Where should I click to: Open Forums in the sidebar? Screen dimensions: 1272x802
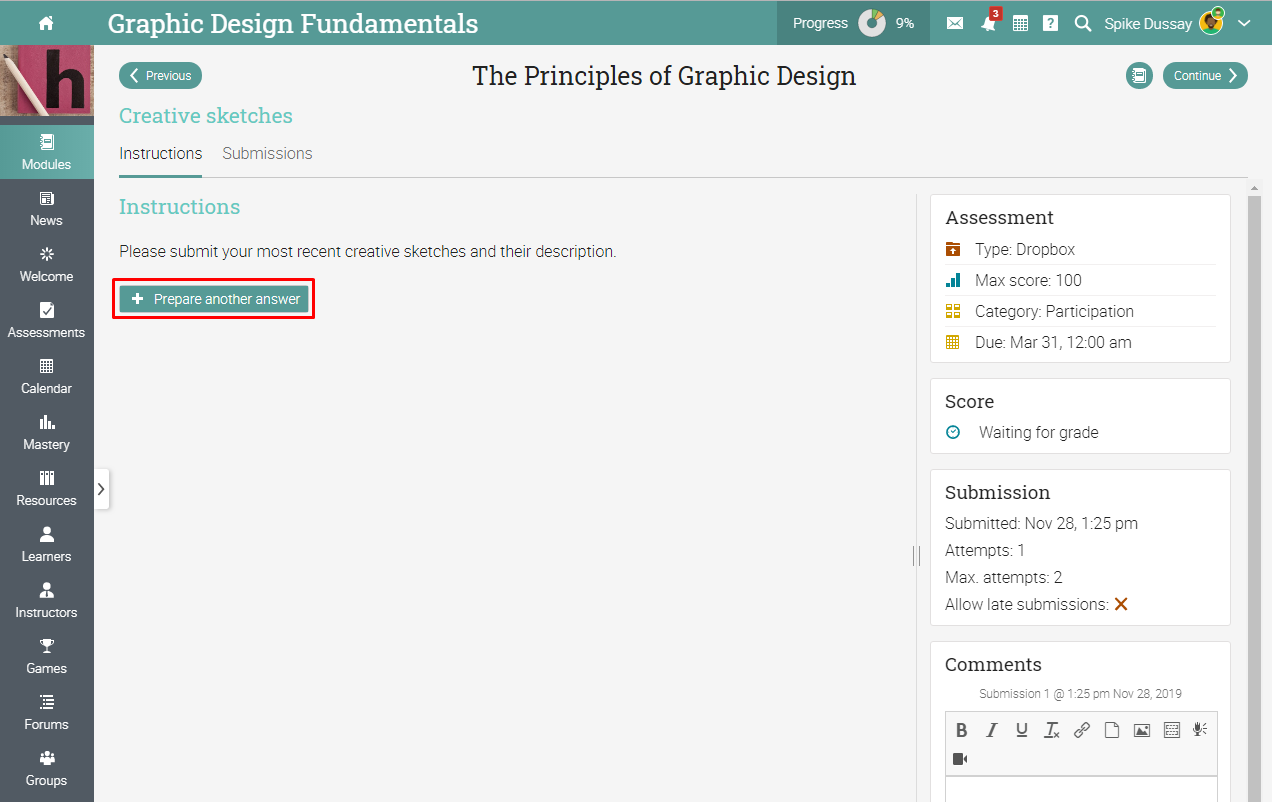47,712
